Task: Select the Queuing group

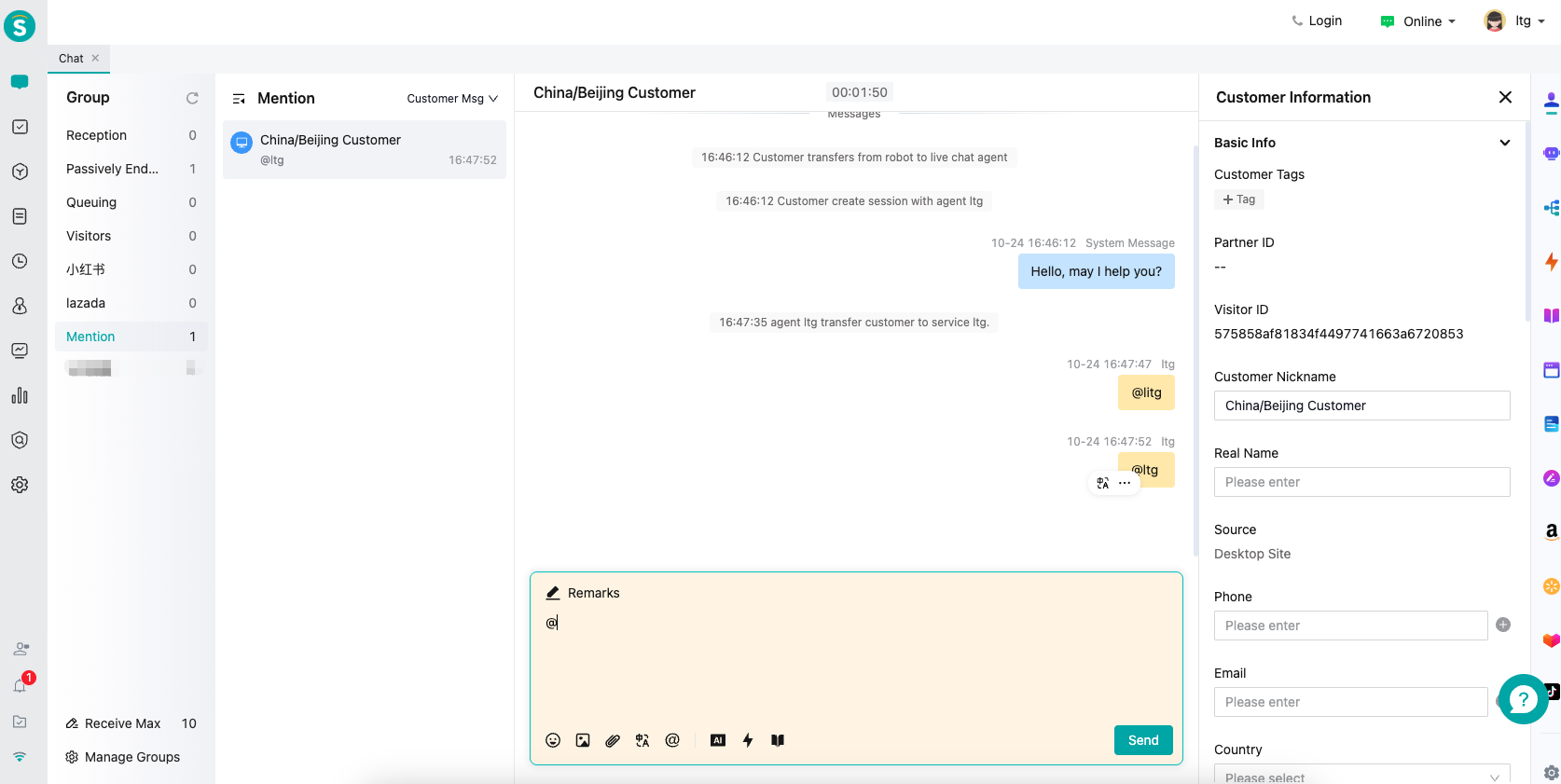Action: [91, 202]
